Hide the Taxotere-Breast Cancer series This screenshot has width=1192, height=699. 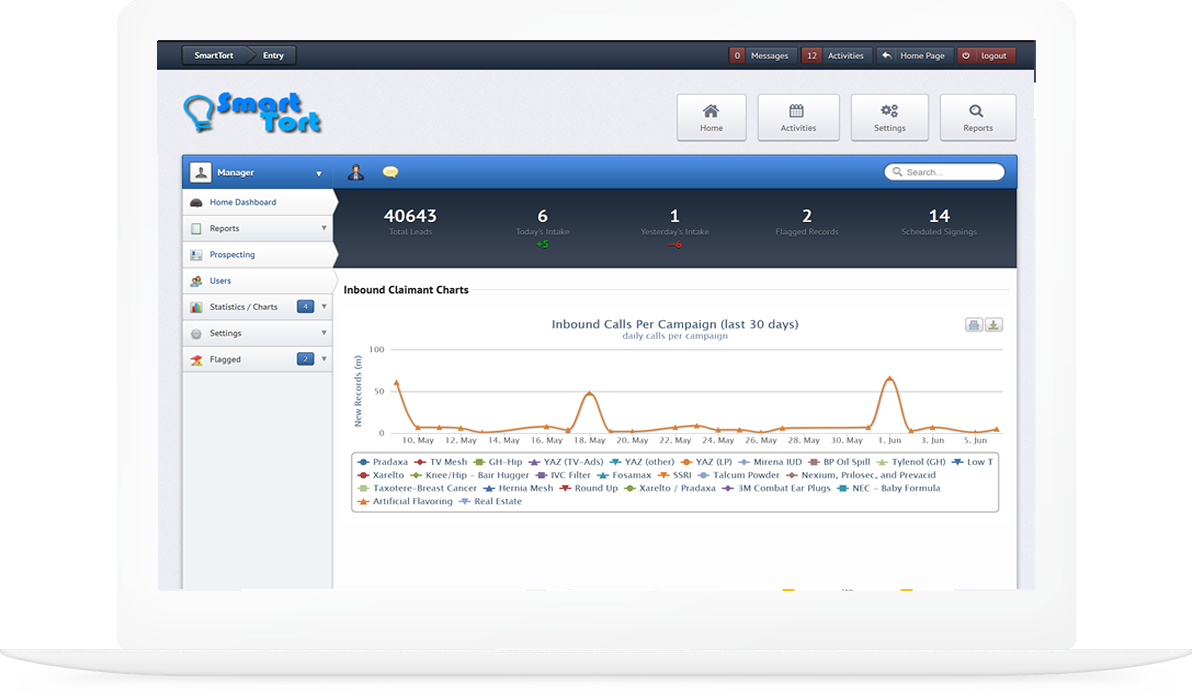[417, 488]
